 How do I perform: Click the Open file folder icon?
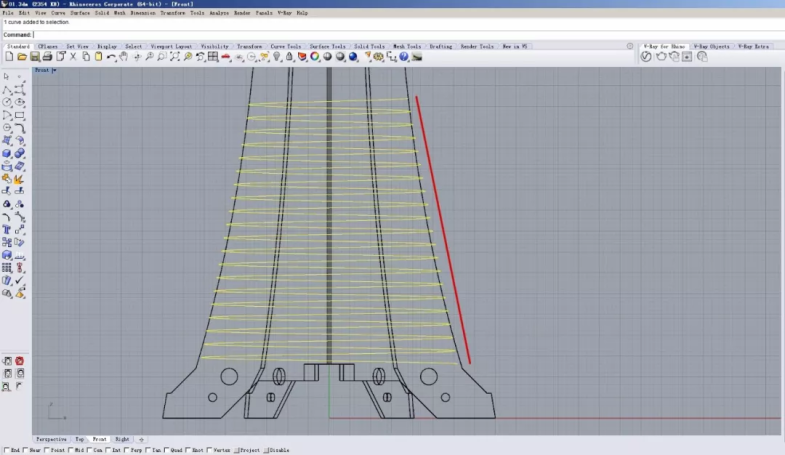click(22, 57)
